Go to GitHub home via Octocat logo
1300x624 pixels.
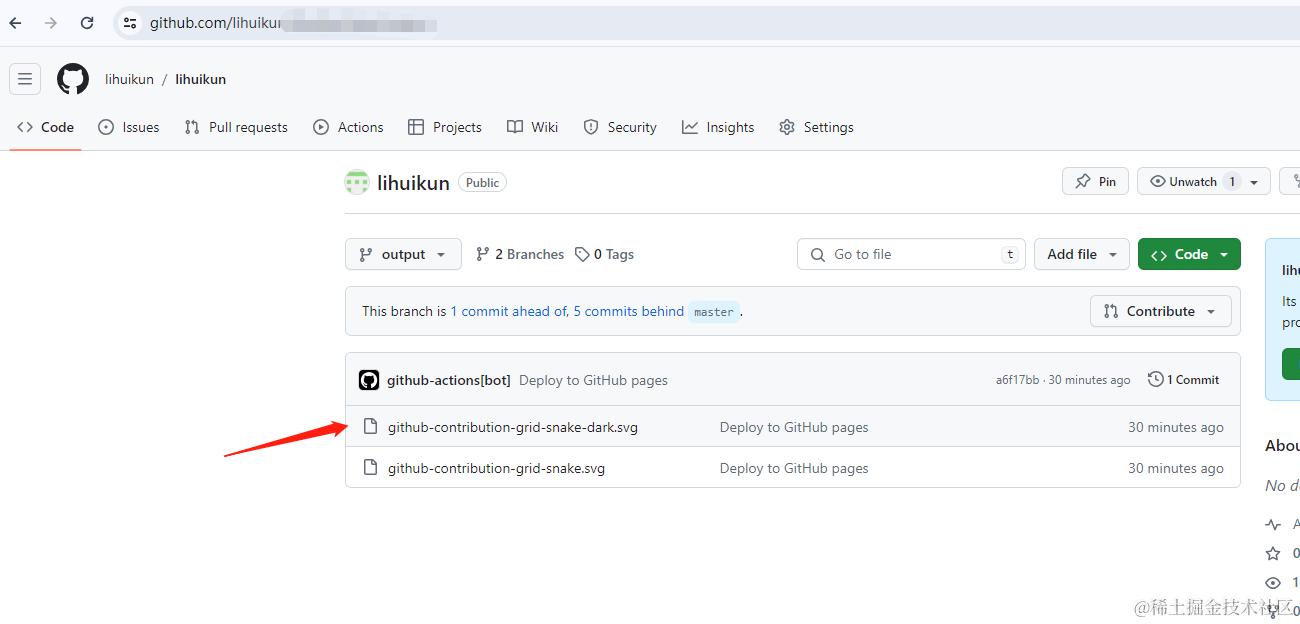point(73,79)
